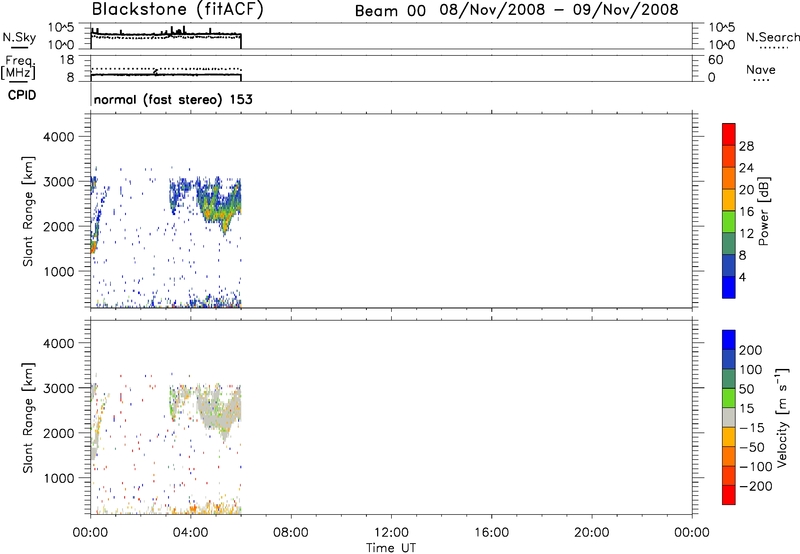The image size is (800, 554).
Task: Click the "16" power scale value
Action: pos(746,212)
